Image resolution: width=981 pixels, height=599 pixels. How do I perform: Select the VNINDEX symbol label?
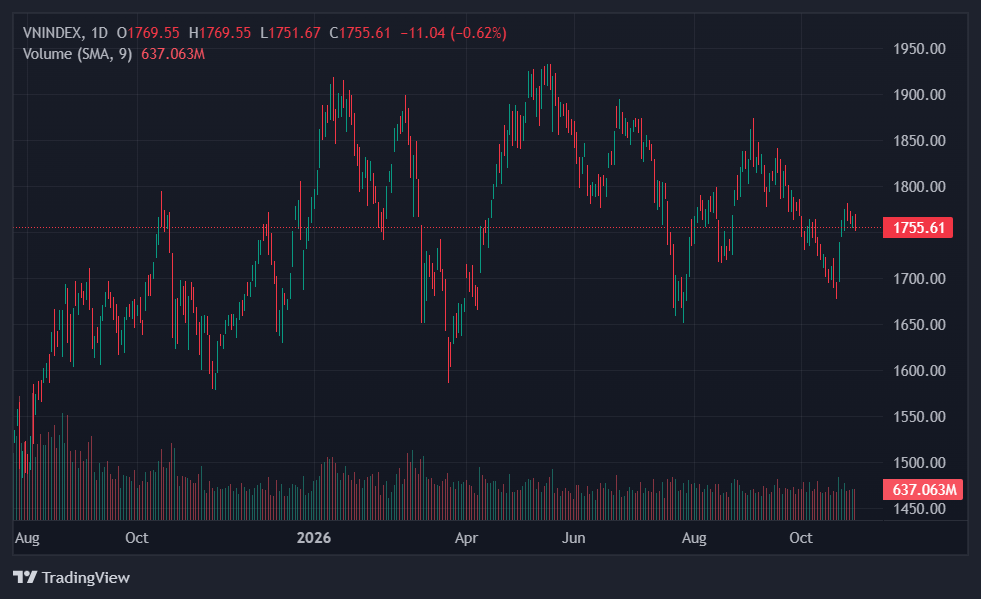(x=53, y=33)
